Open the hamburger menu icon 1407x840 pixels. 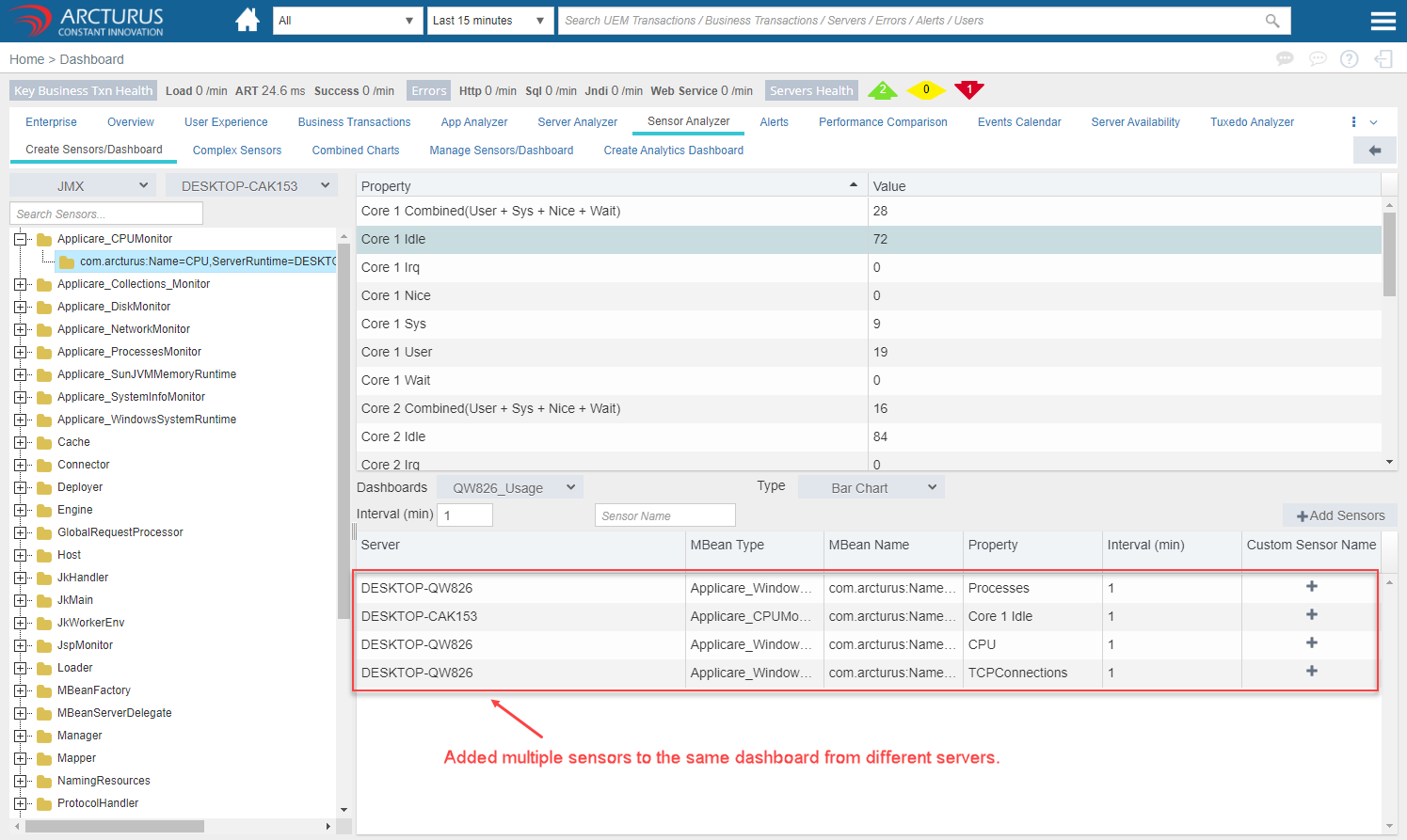[1383, 21]
